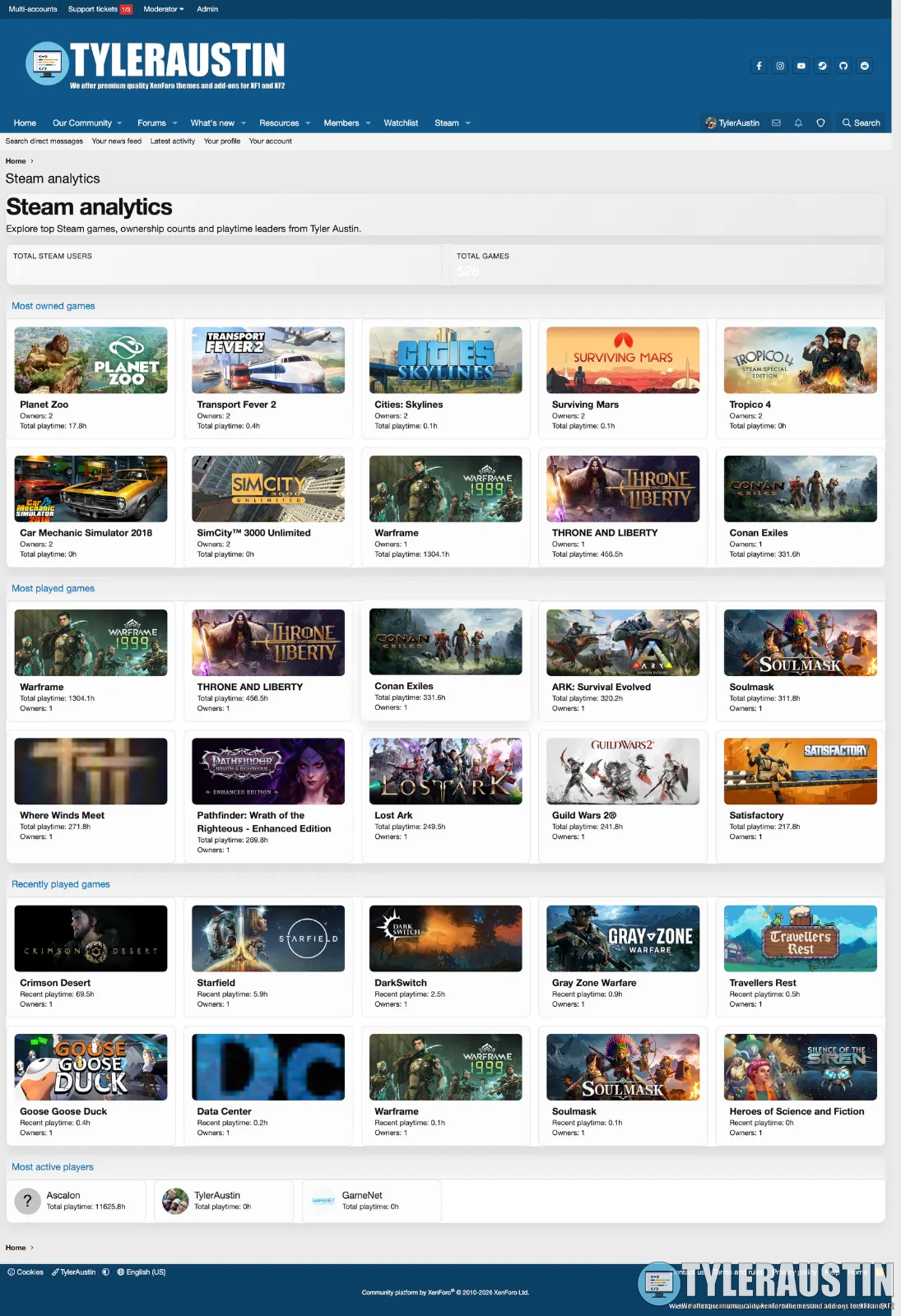Click the Steam social icon
901x1316 pixels.
pos(822,66)
